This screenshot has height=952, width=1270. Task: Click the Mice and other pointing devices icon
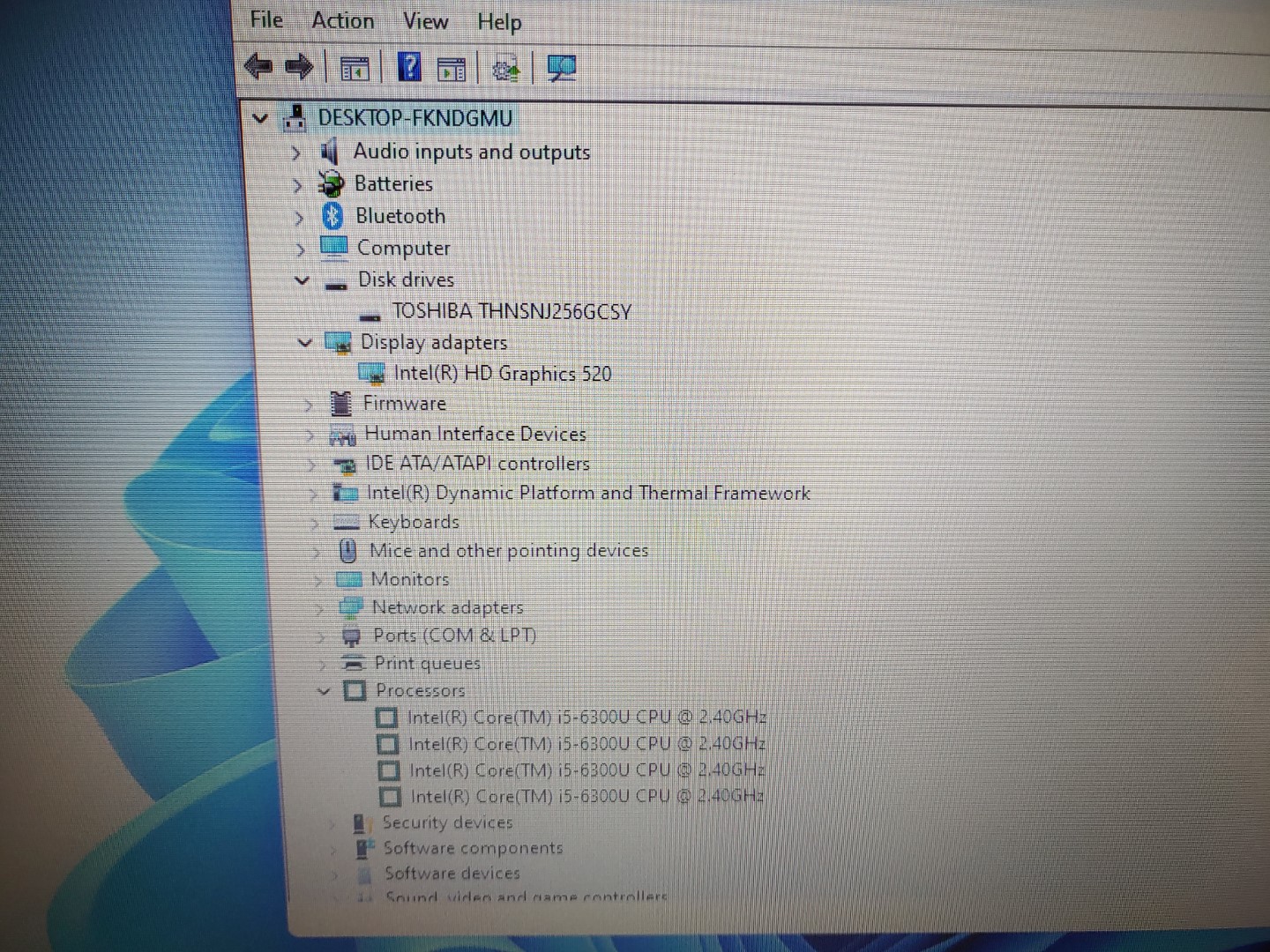pos(347,551)
